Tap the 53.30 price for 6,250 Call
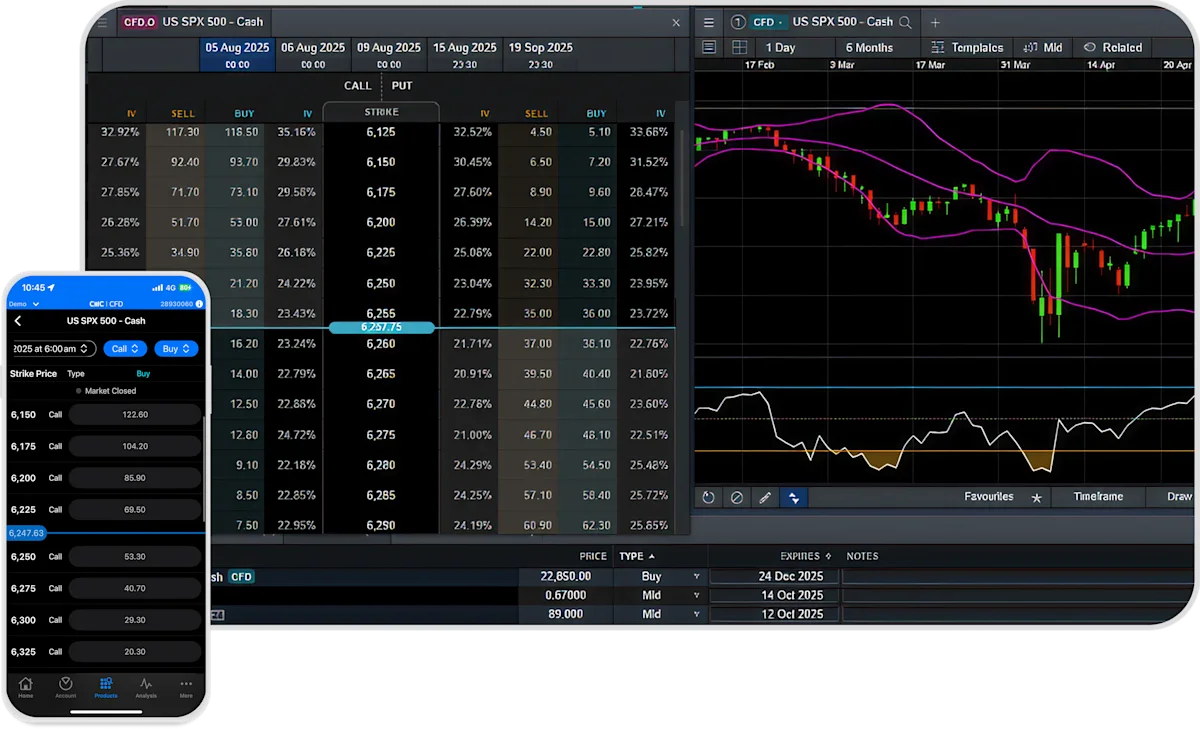 click(135, 557)
